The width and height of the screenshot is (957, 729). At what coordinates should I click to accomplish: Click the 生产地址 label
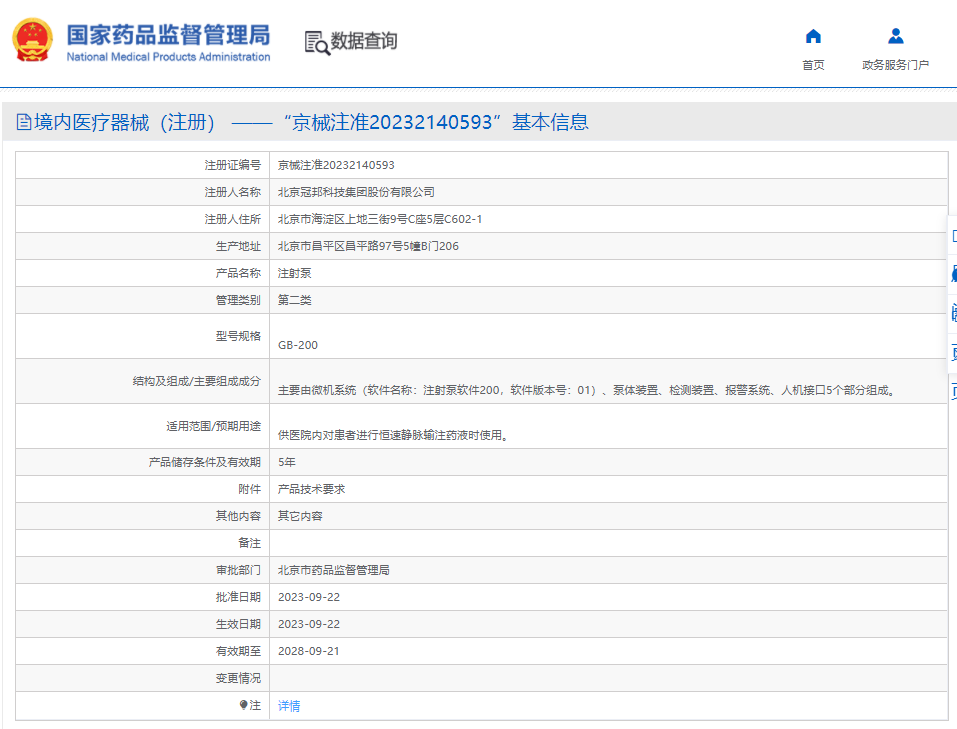(238, 246)
